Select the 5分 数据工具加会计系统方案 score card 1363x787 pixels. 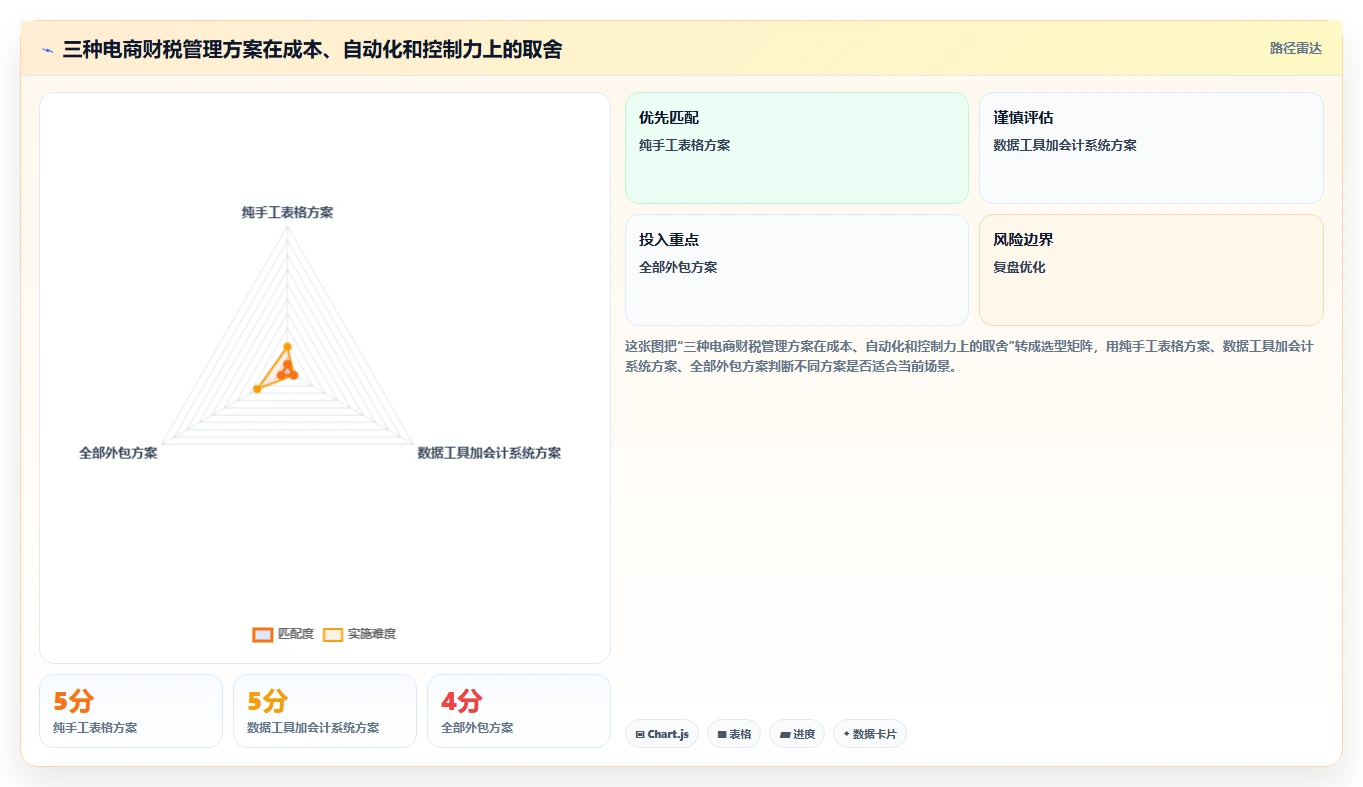tap(325, 711)
